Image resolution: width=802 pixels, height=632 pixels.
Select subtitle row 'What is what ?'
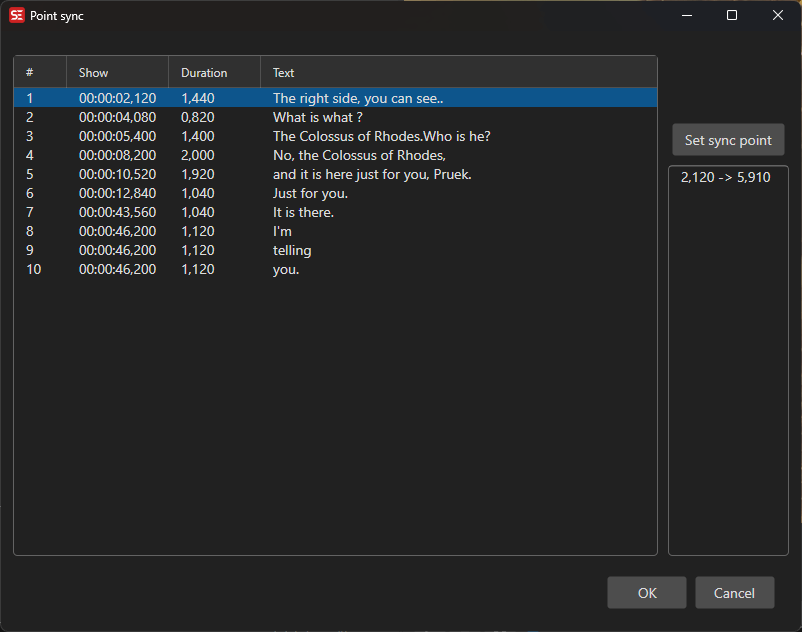(x=317, y=117)
